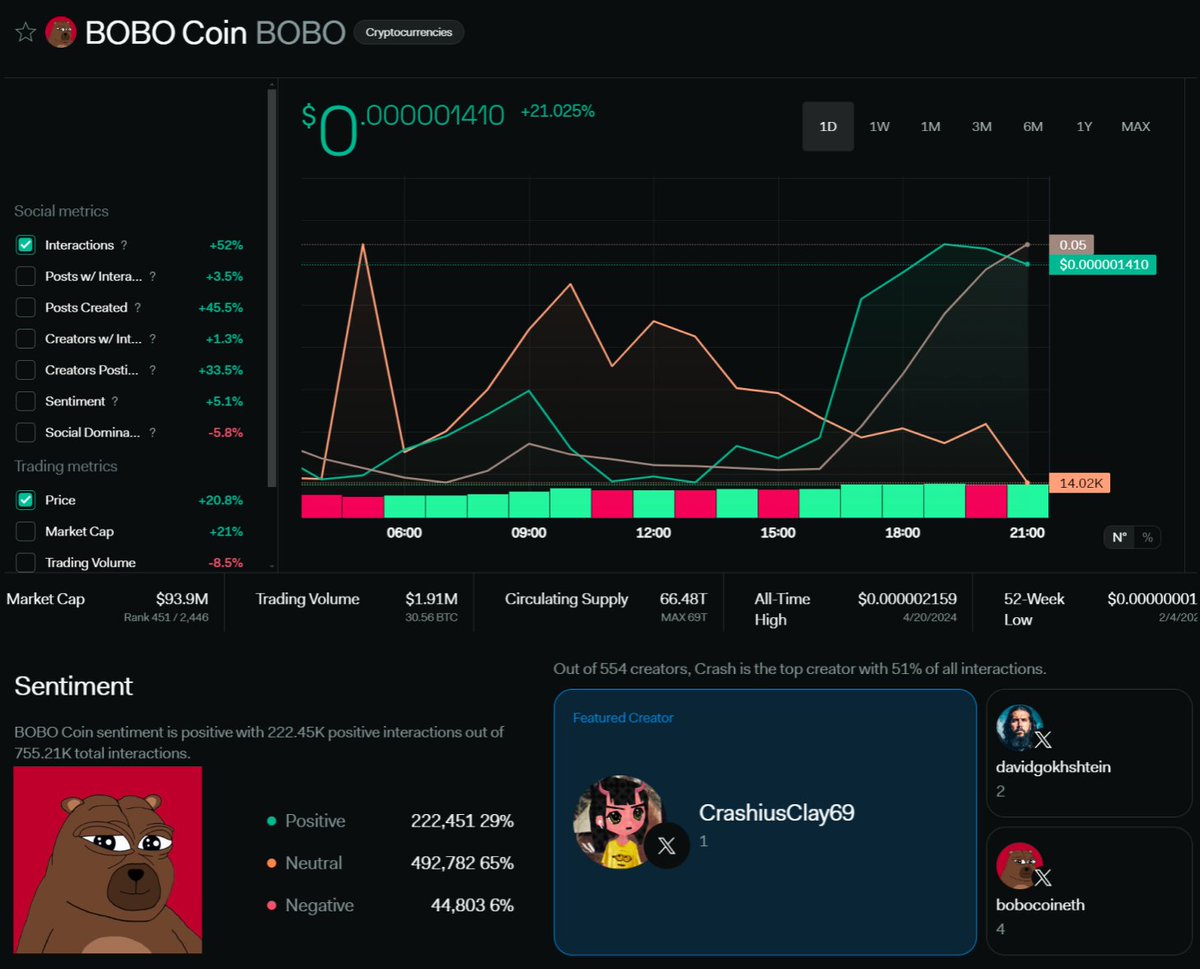
Task: Click the Rank 451 / 2,446 text
Action: coord(168,619)
